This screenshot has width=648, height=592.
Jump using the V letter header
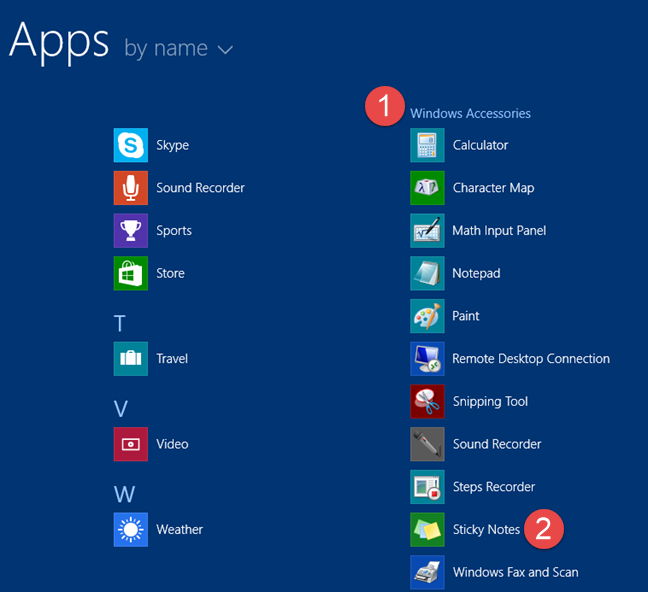pyautogui.click(x=121, y=409)
